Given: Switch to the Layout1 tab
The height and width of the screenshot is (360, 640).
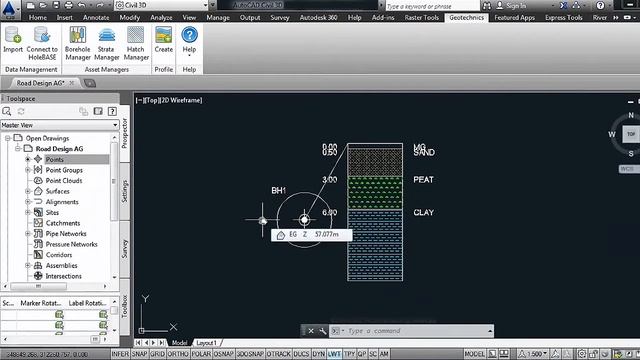Looking at the screenshot, I should [x=206, y=343].
